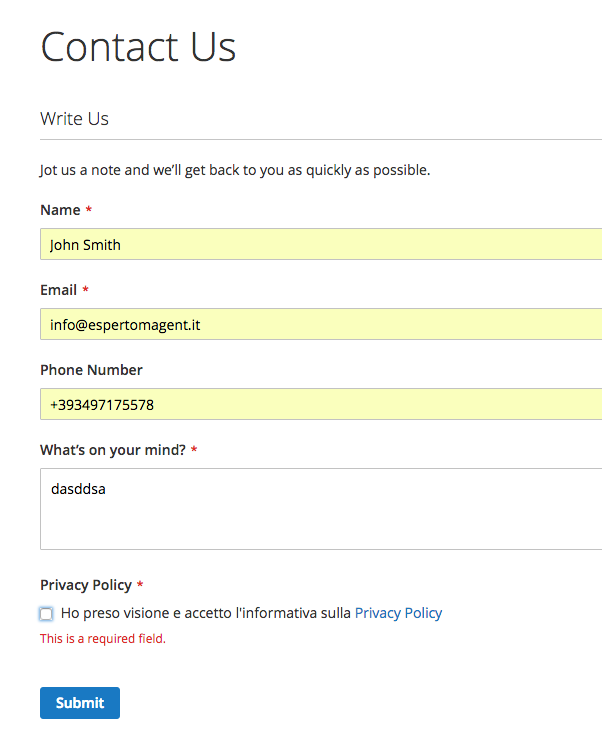This screenshot has width=602, height=744.
Task: Click the red asterisk beside Email
Action: click(x=85, y=289)
